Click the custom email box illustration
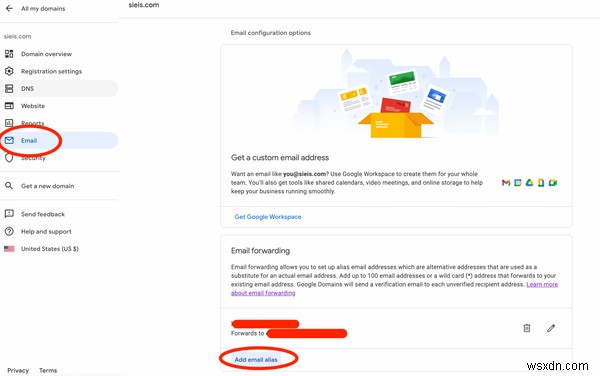600x376 pixels. [396, 94]
